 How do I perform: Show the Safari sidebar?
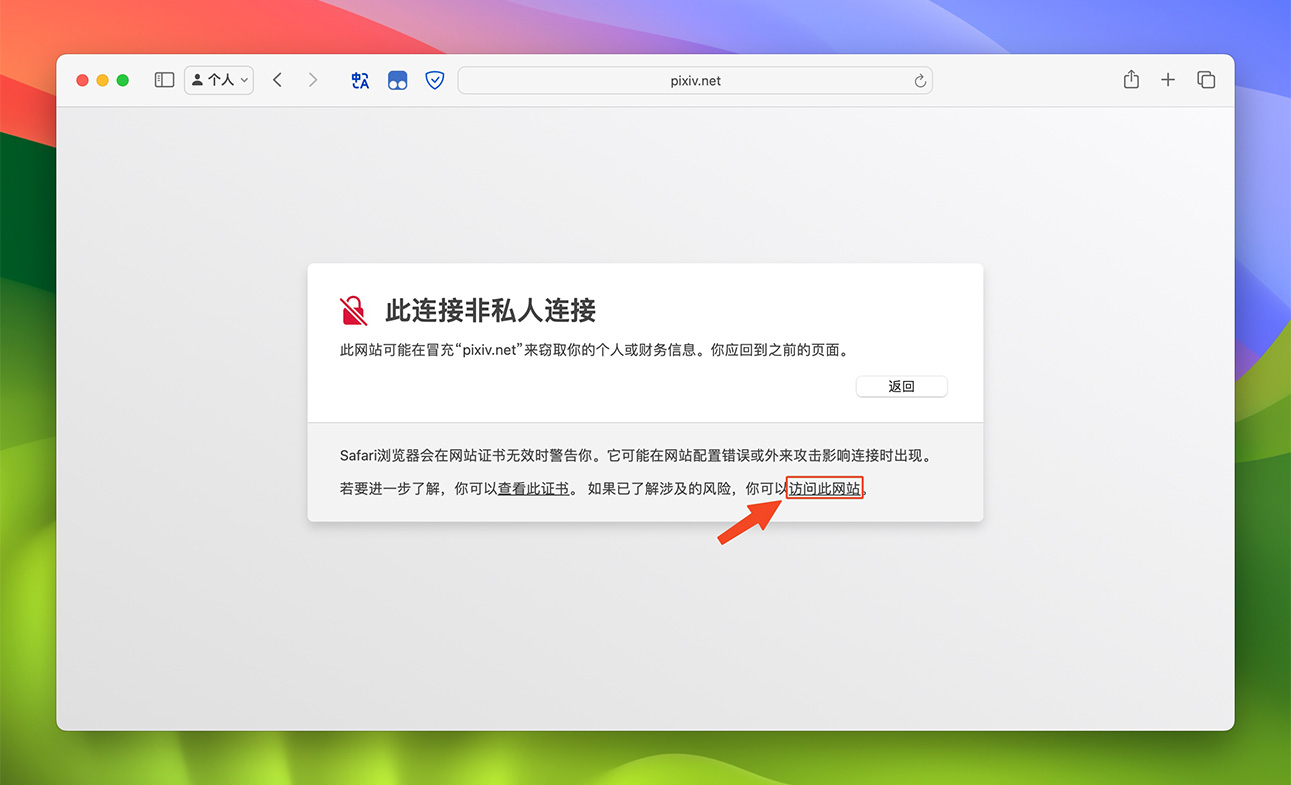165,80
